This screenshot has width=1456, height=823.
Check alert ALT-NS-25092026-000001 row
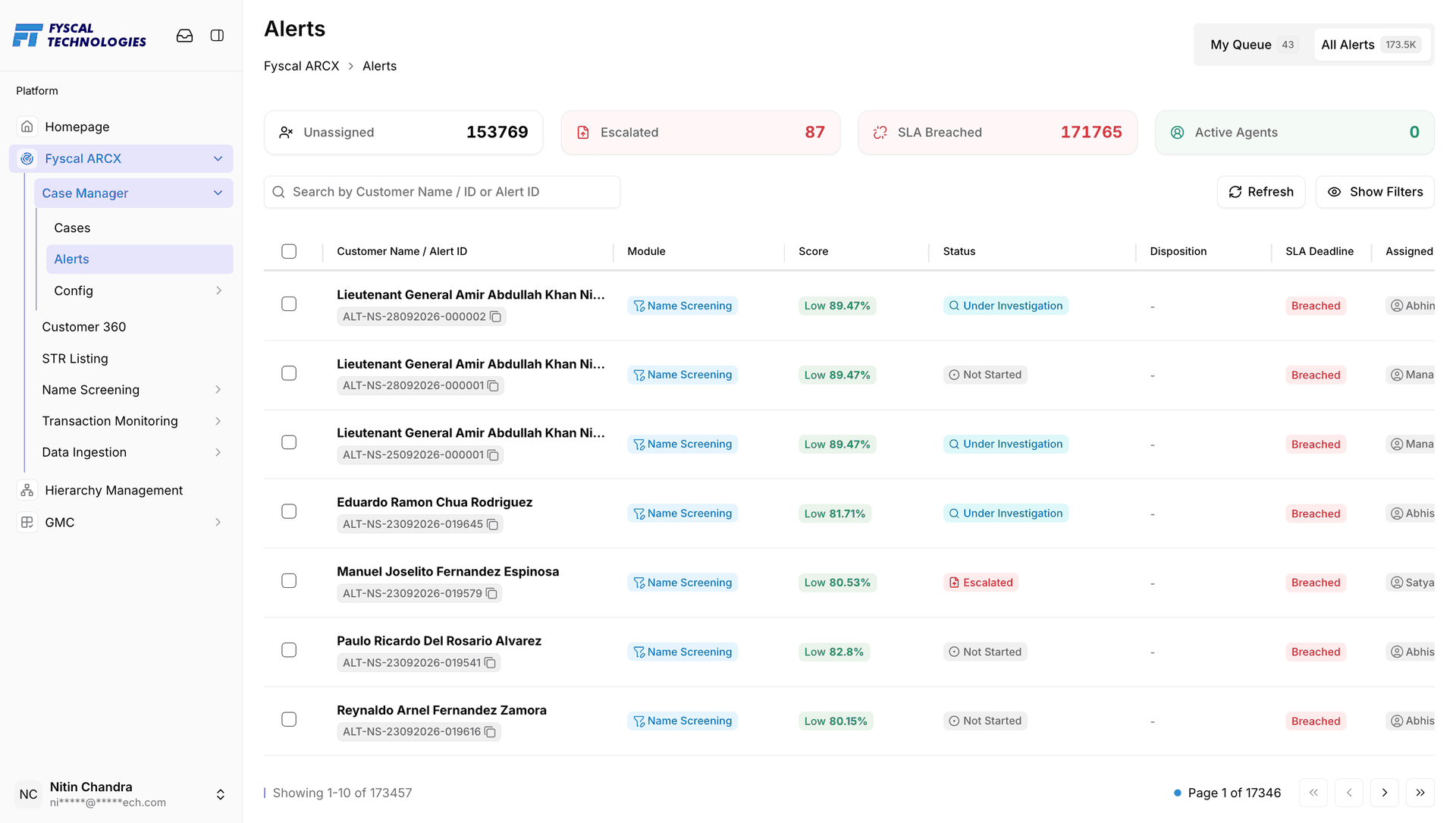click(x=289, y=442)
